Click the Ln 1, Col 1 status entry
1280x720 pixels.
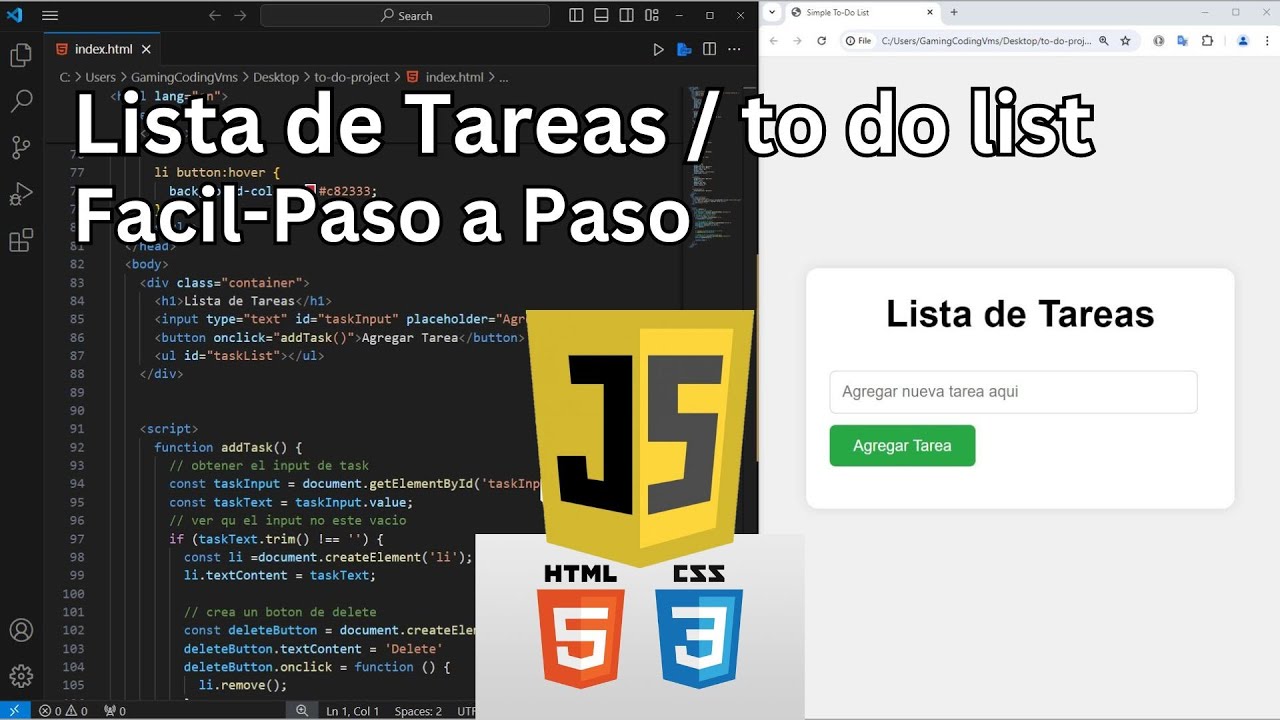(352, 711)
